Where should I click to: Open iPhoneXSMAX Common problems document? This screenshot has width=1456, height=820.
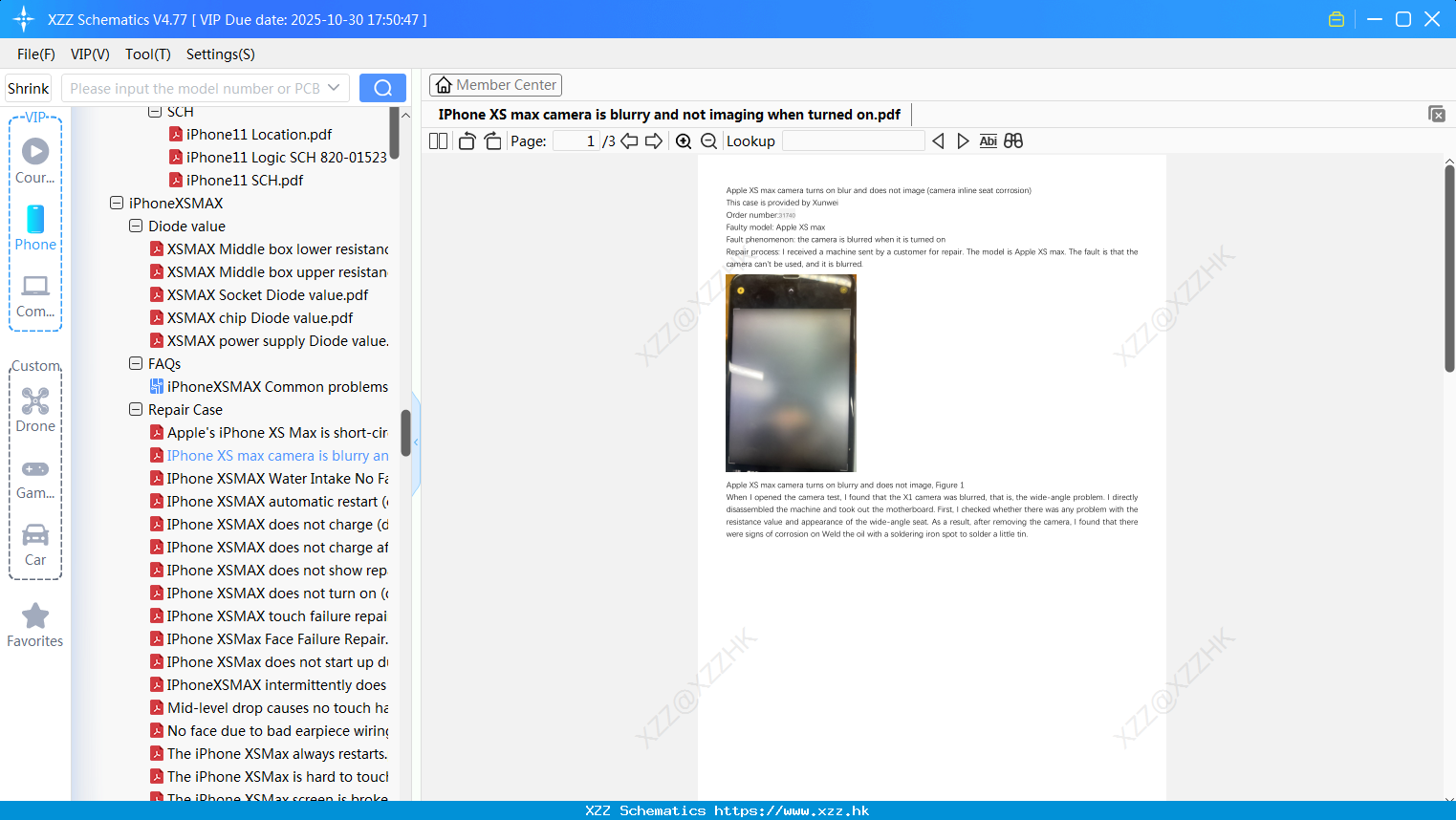coord(269,386)
